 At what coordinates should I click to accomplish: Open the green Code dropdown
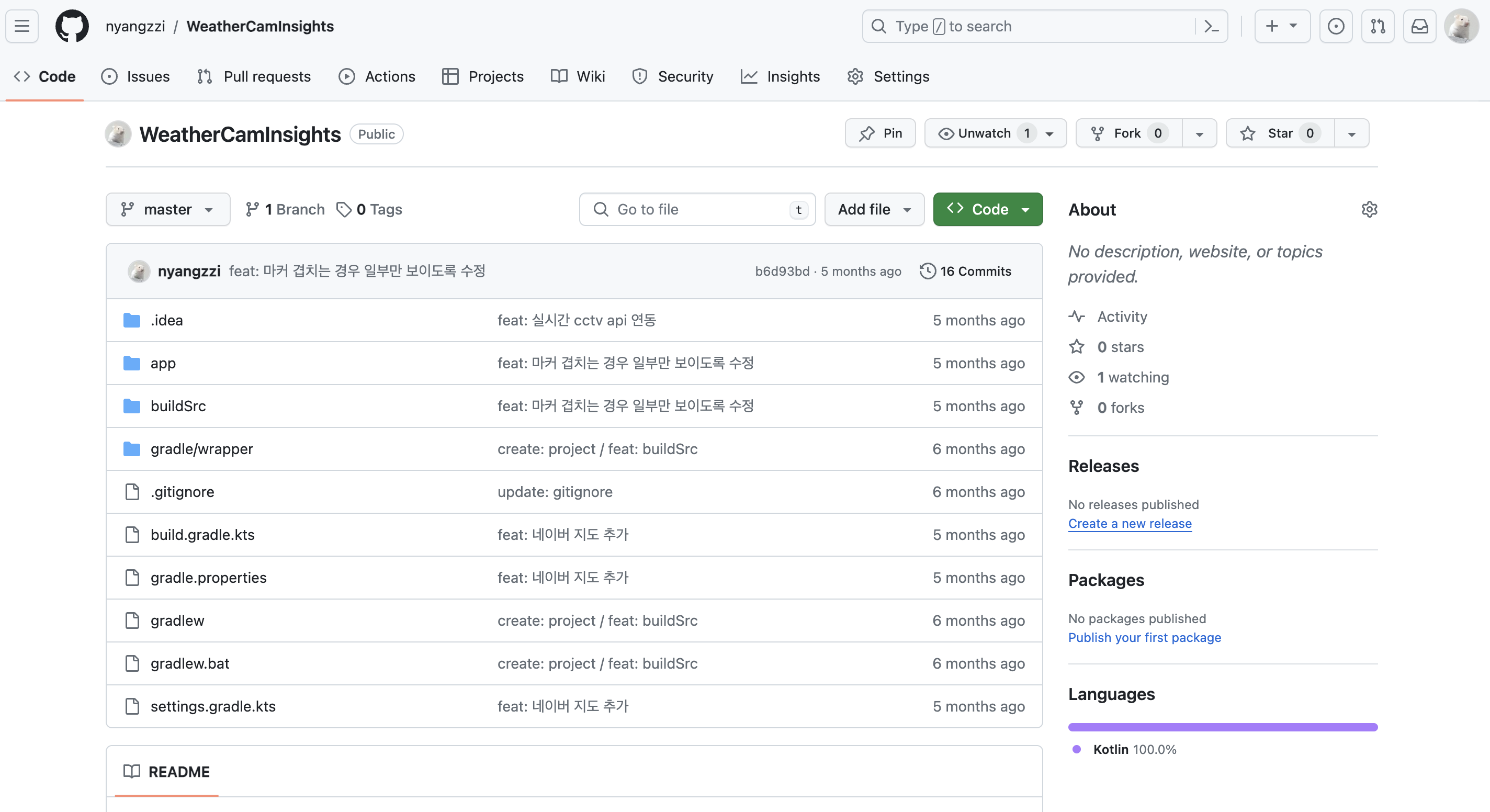click(987, 209)
